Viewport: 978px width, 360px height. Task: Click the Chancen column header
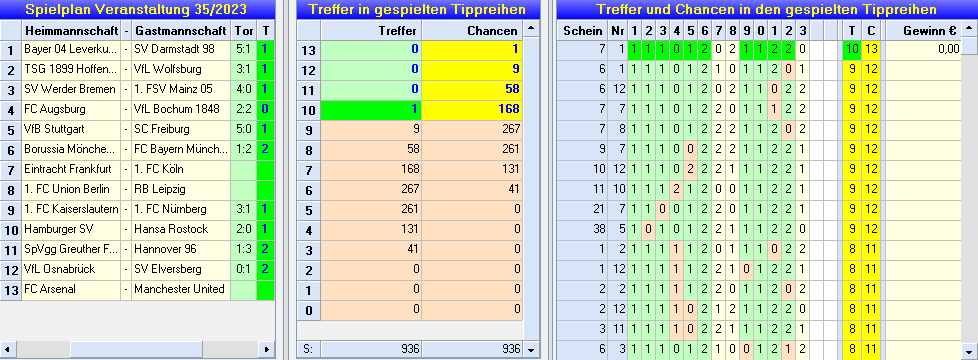point(472,31)
